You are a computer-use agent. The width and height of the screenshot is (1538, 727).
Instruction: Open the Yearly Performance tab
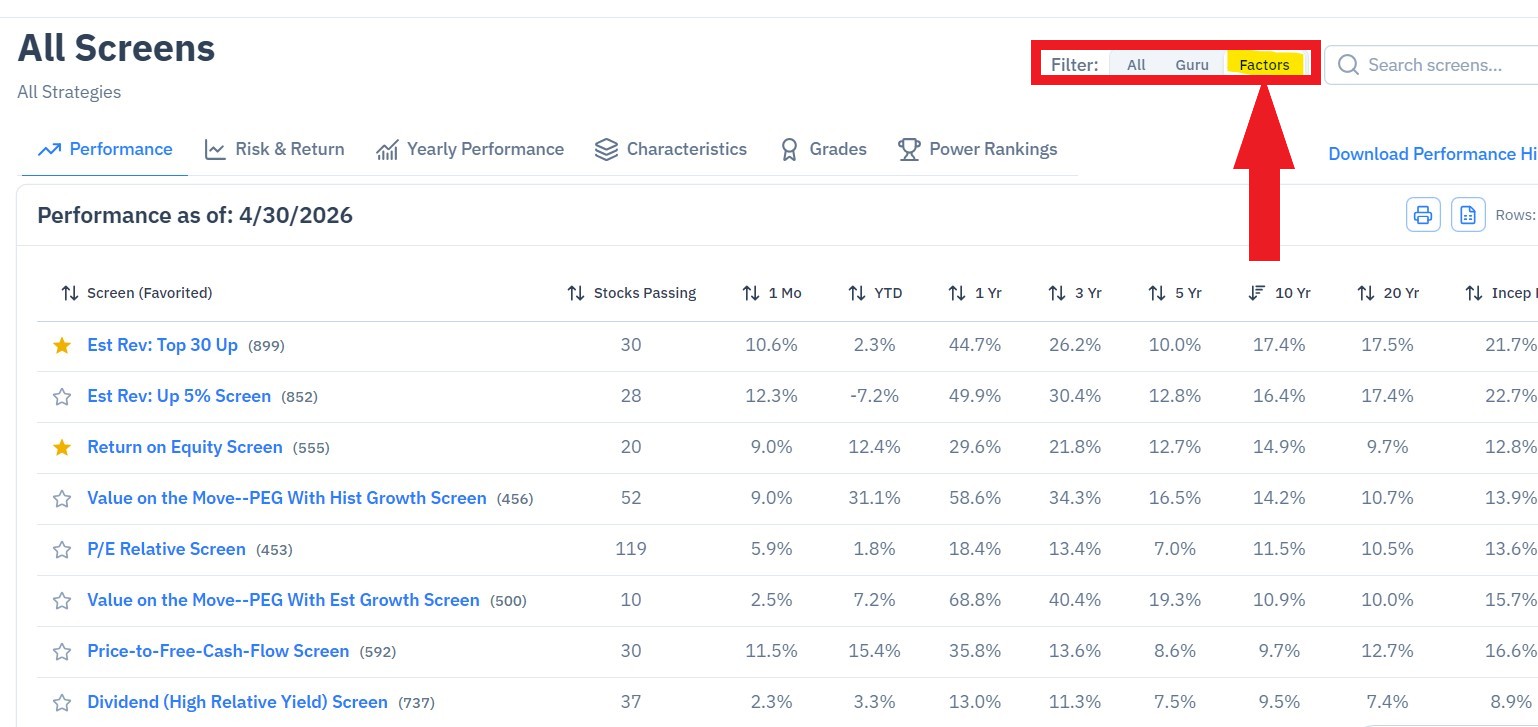tap(469, 149)
